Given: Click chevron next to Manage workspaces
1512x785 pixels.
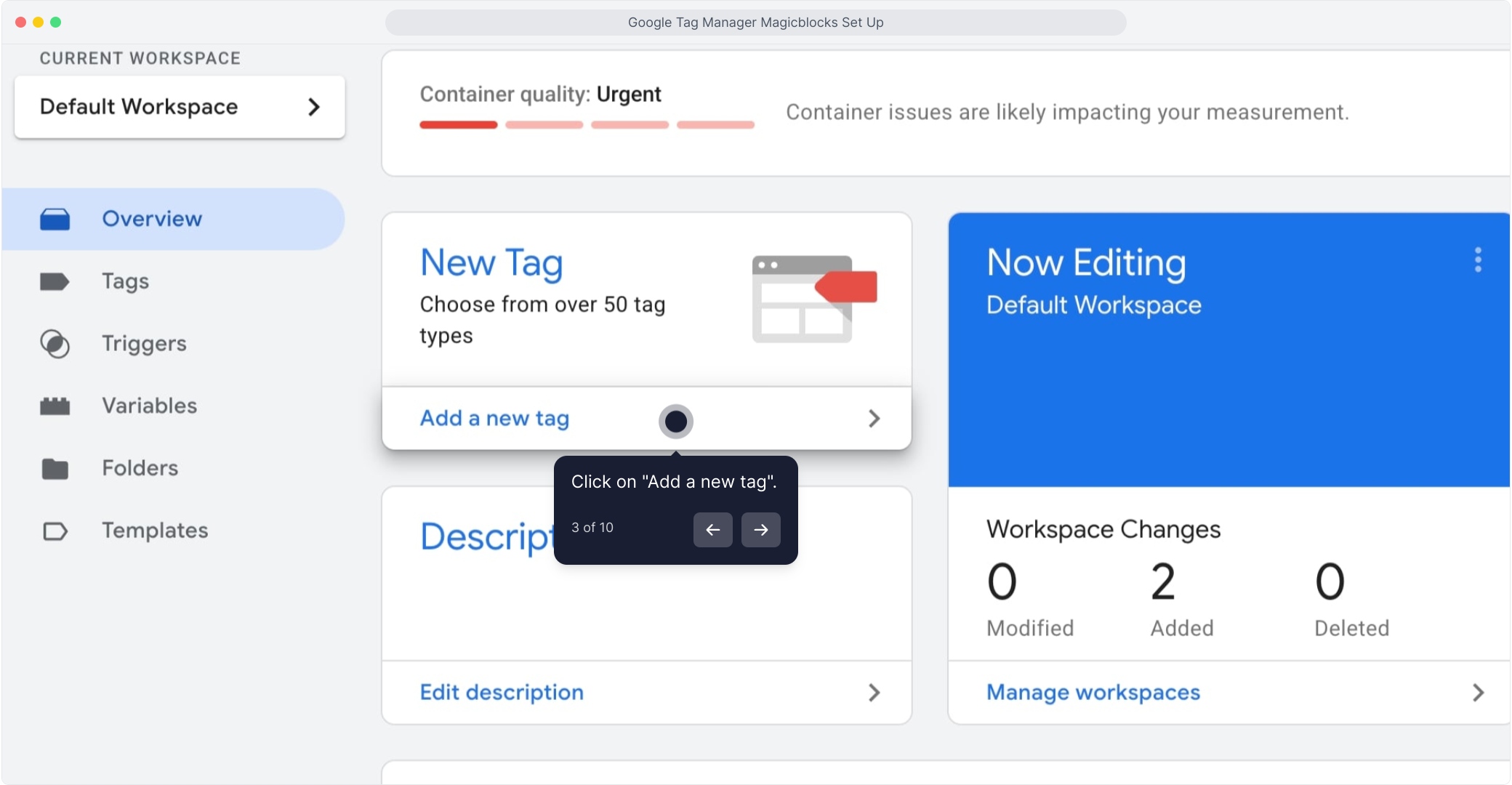Looking at the screenshot, I should point(1478,693).
